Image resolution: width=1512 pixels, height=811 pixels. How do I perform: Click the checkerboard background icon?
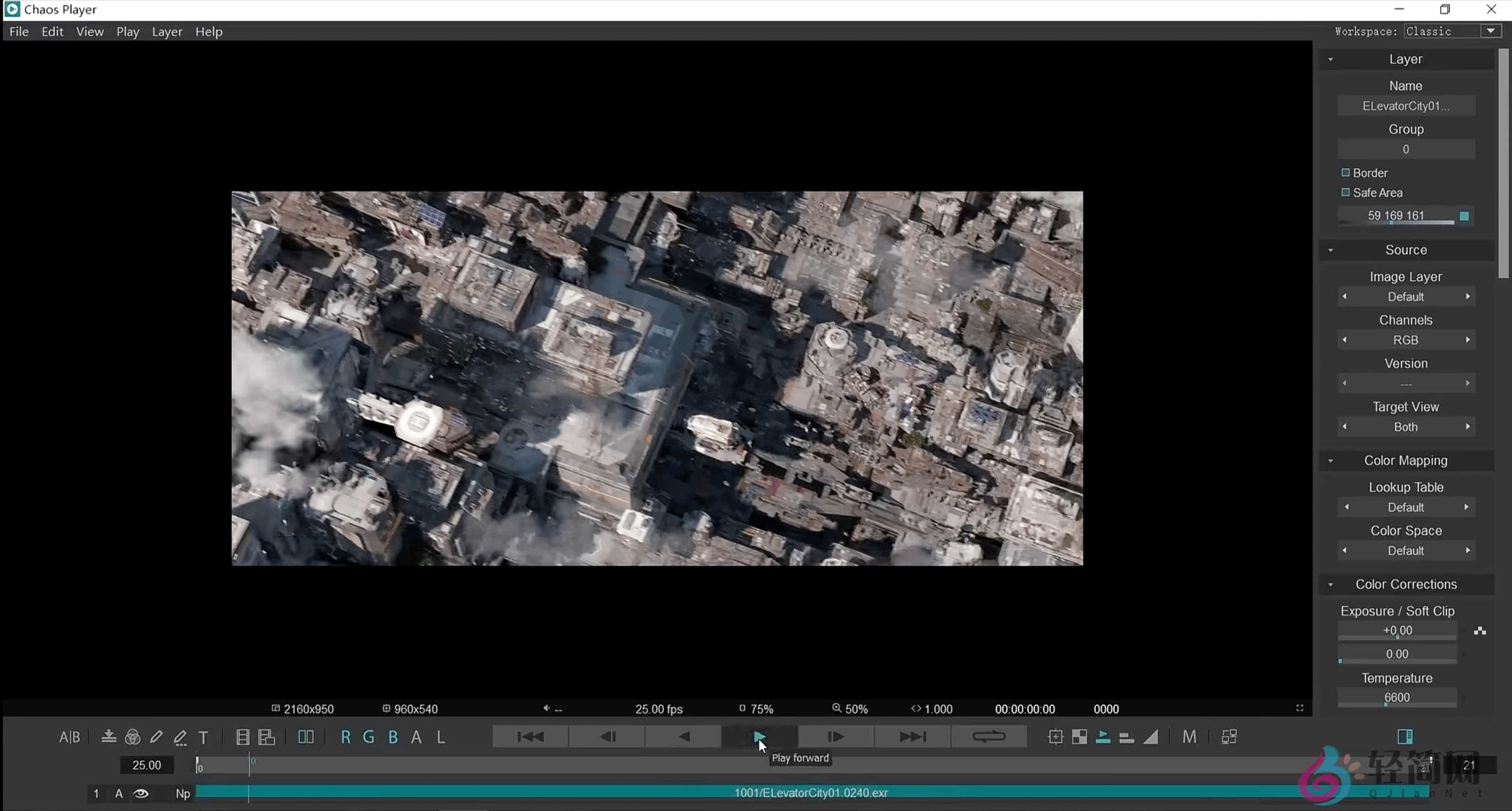(x=1079, y=737)
